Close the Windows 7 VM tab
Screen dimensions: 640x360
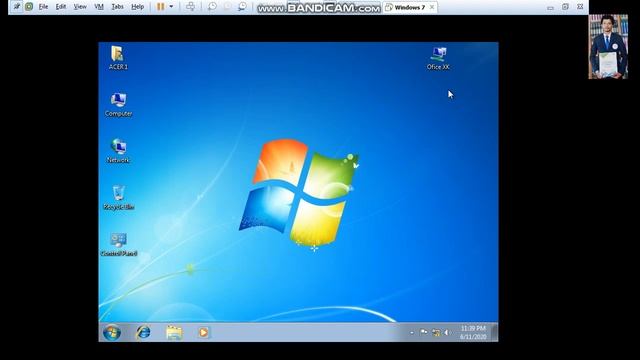pos(432,7)
